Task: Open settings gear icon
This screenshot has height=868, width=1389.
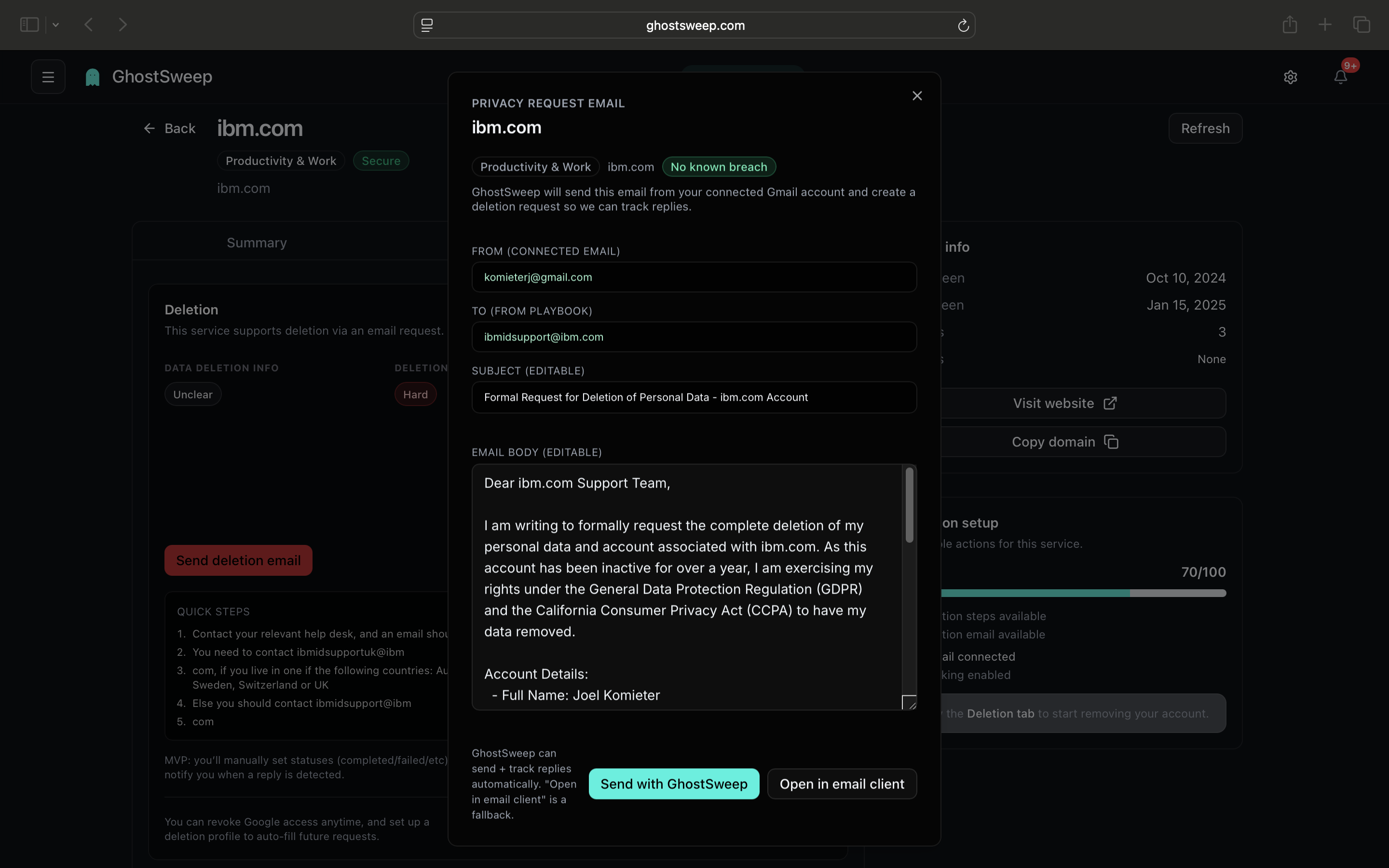Action: point(1290,77)
